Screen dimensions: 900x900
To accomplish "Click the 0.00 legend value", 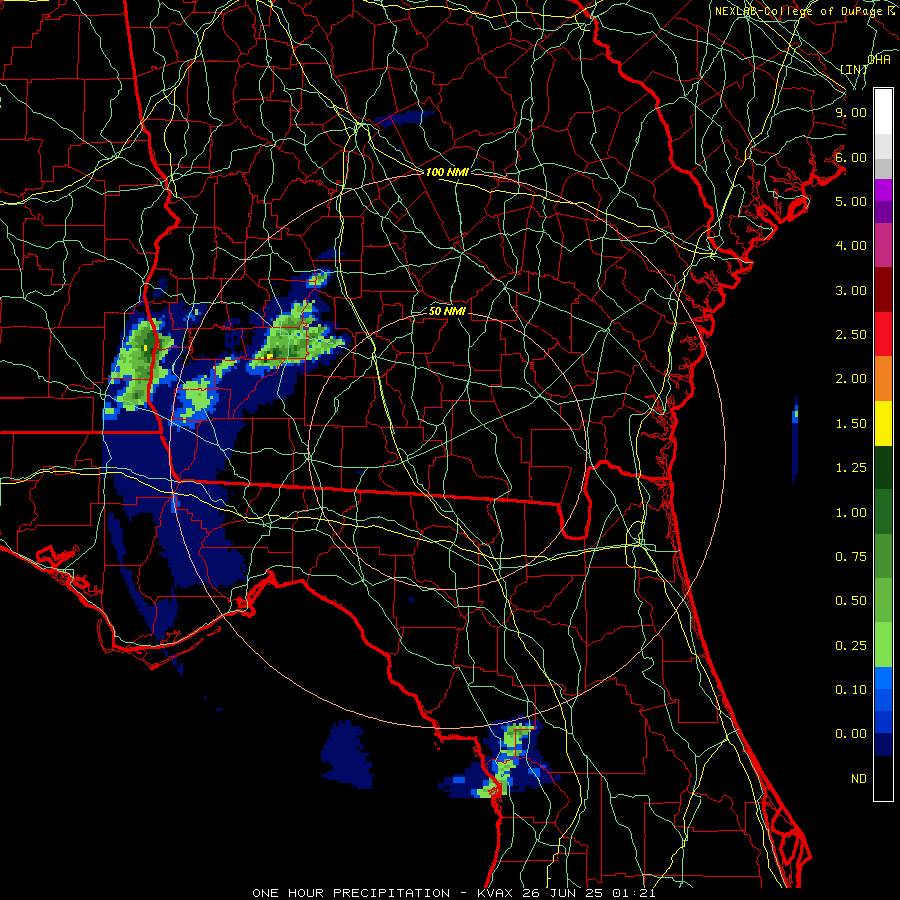I will click(851, 734).
